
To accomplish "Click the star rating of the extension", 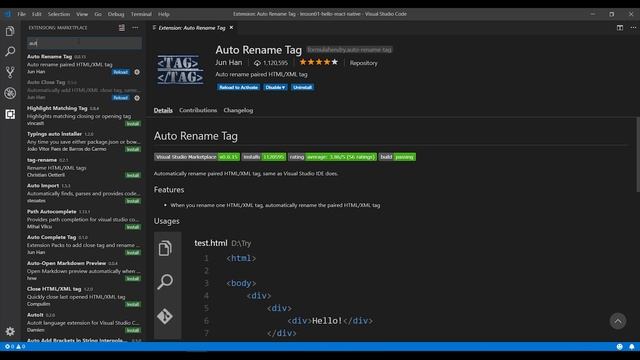I will [x=318, y=62].
